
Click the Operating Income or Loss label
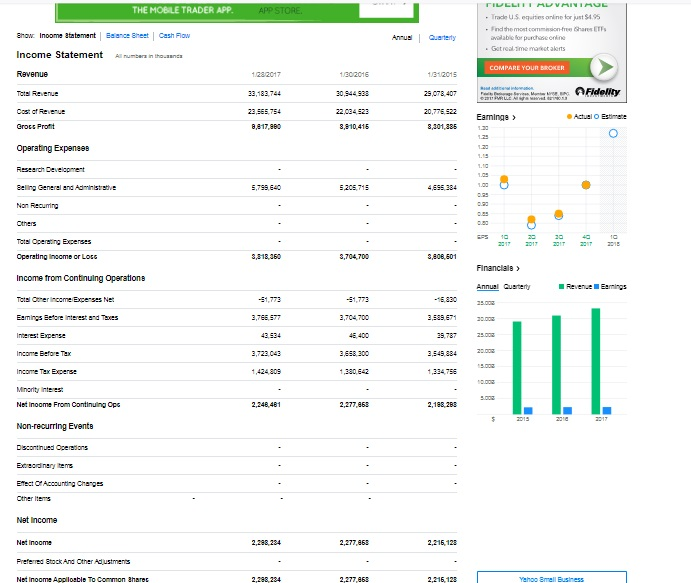[57, 256]
